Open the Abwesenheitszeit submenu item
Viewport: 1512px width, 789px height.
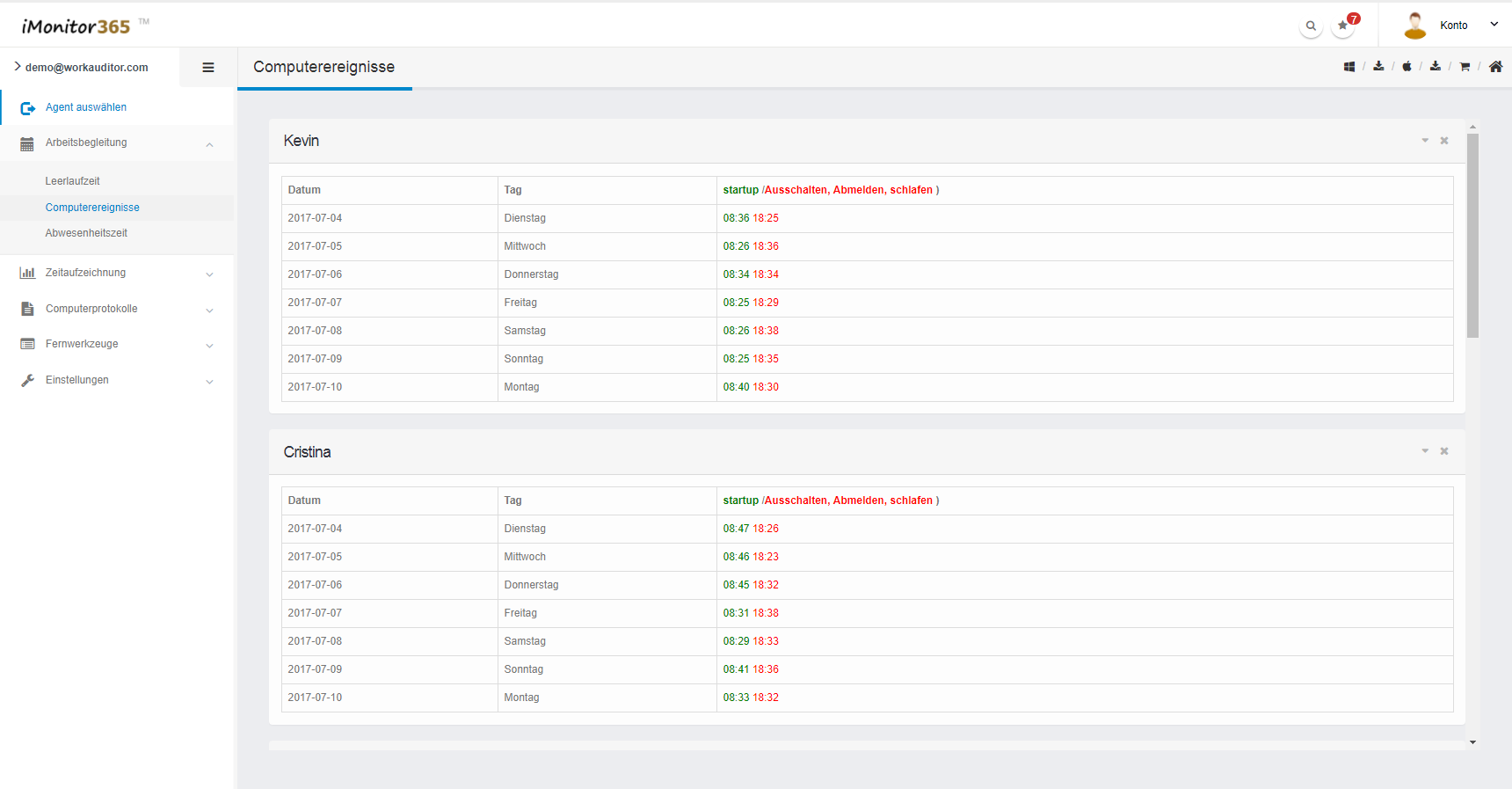[x=86, y=233]
